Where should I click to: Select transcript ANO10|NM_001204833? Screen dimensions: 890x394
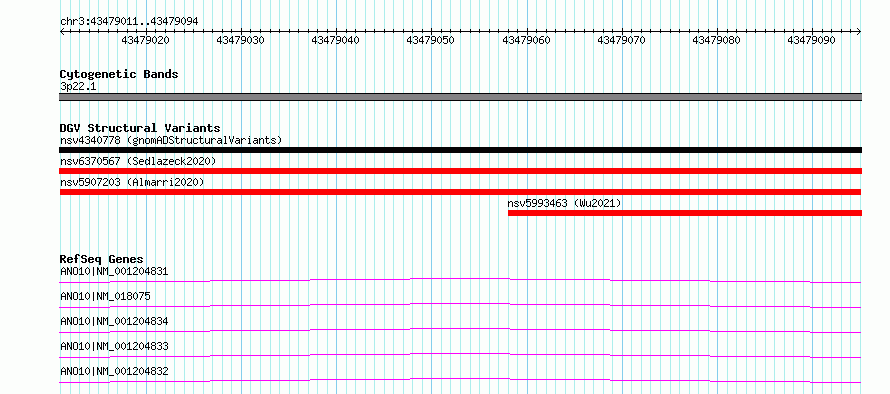tap(114, 346)
